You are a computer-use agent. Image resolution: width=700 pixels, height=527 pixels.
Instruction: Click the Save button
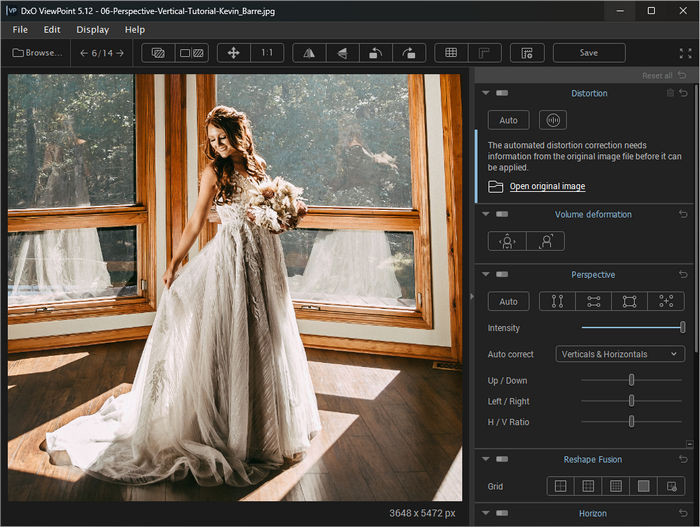(589, 53)
